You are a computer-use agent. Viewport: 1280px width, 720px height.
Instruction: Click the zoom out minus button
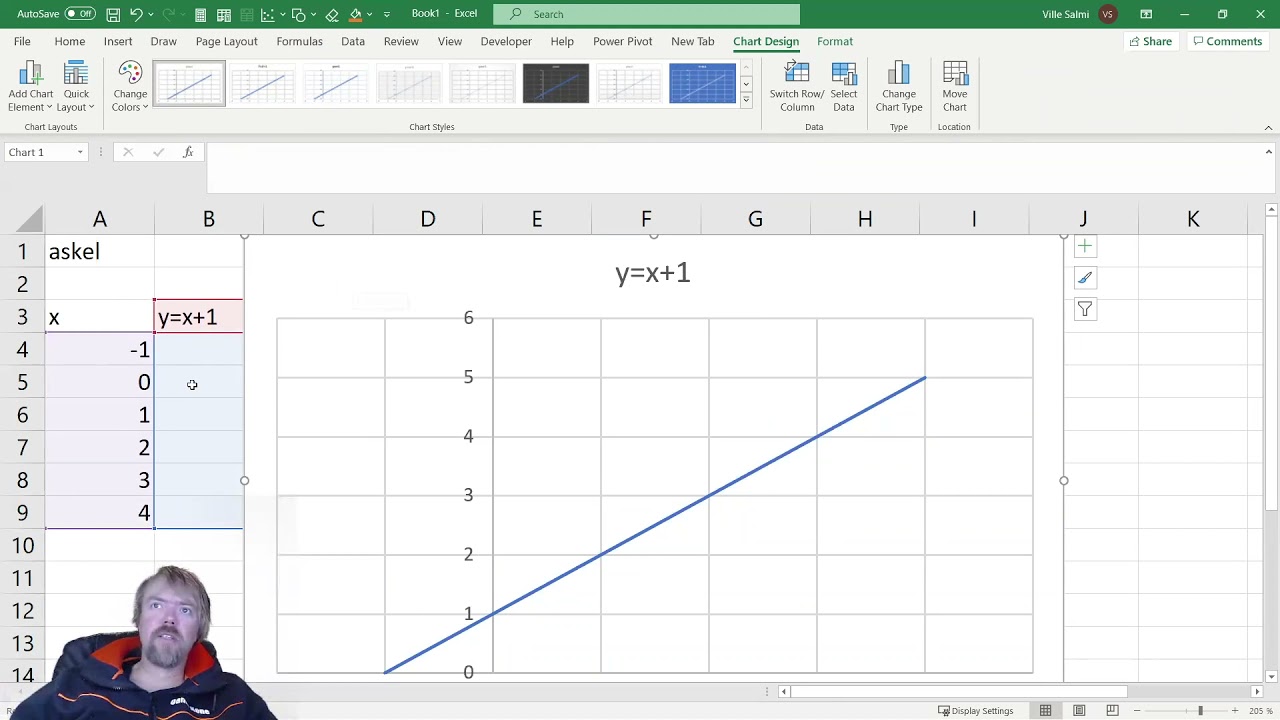point(1137,711)
